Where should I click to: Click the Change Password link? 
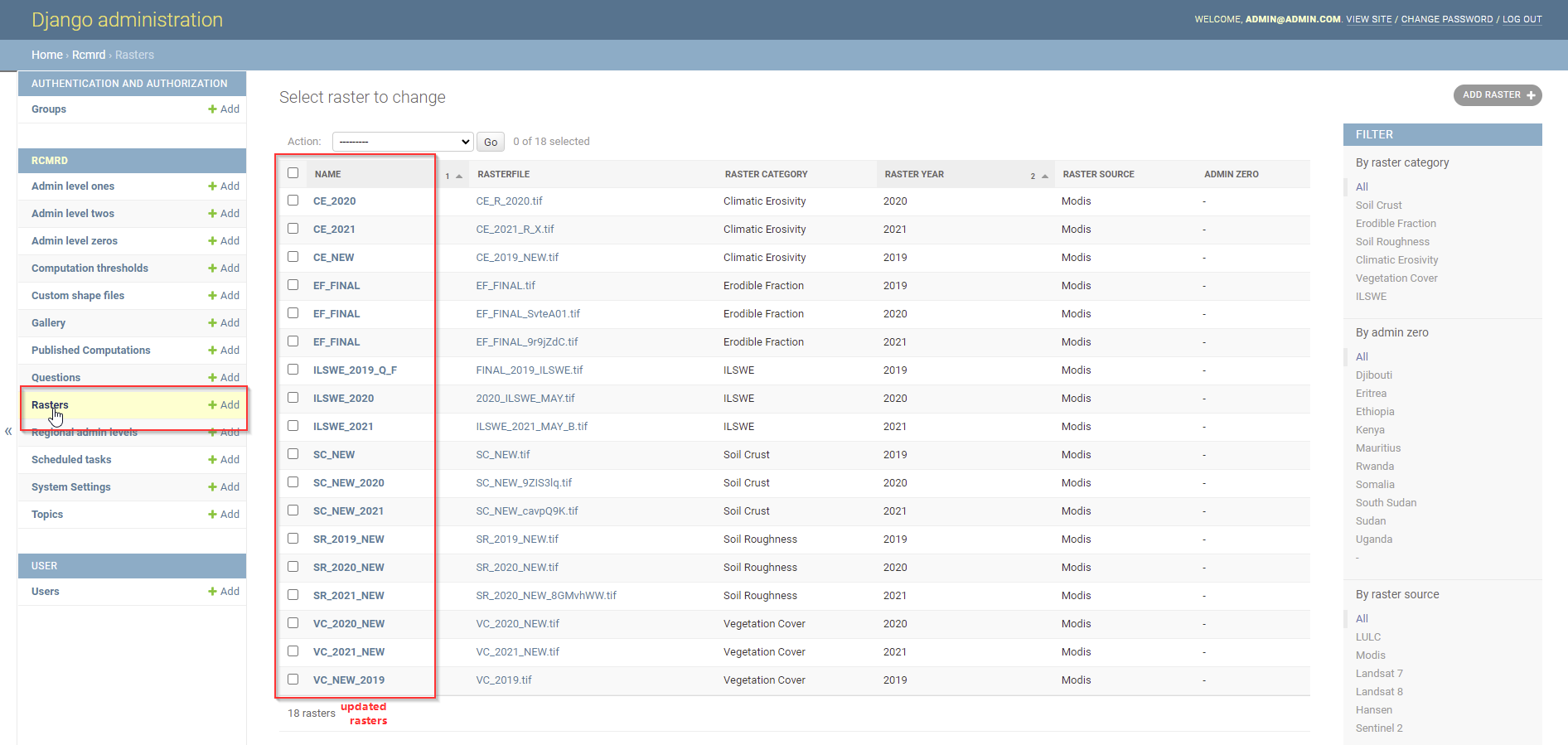(1447, 19)
